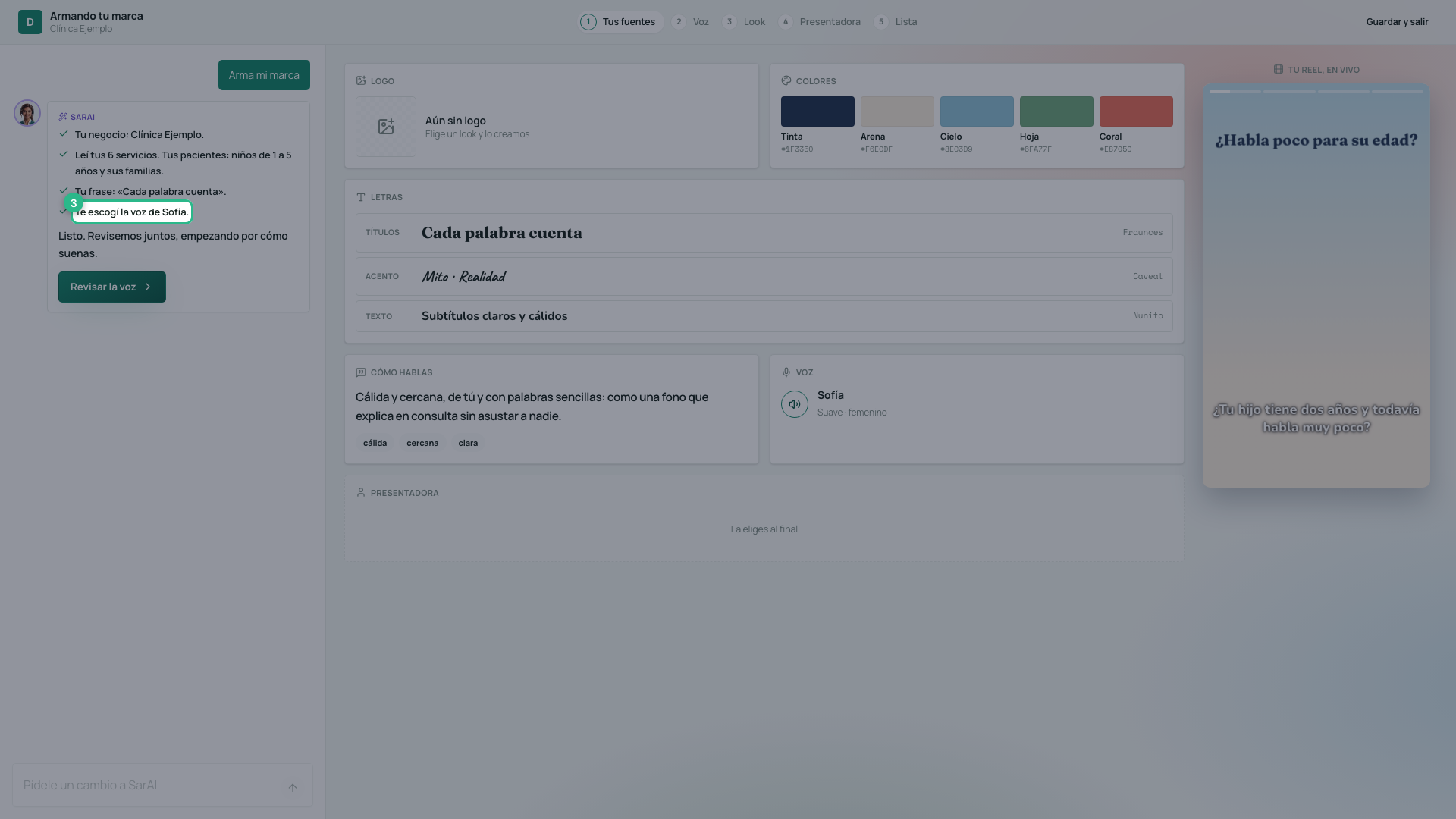The width and height of the screenshot is (1456, 819).
Task: Click the Arma mi marca button
Action: [264, 75]
